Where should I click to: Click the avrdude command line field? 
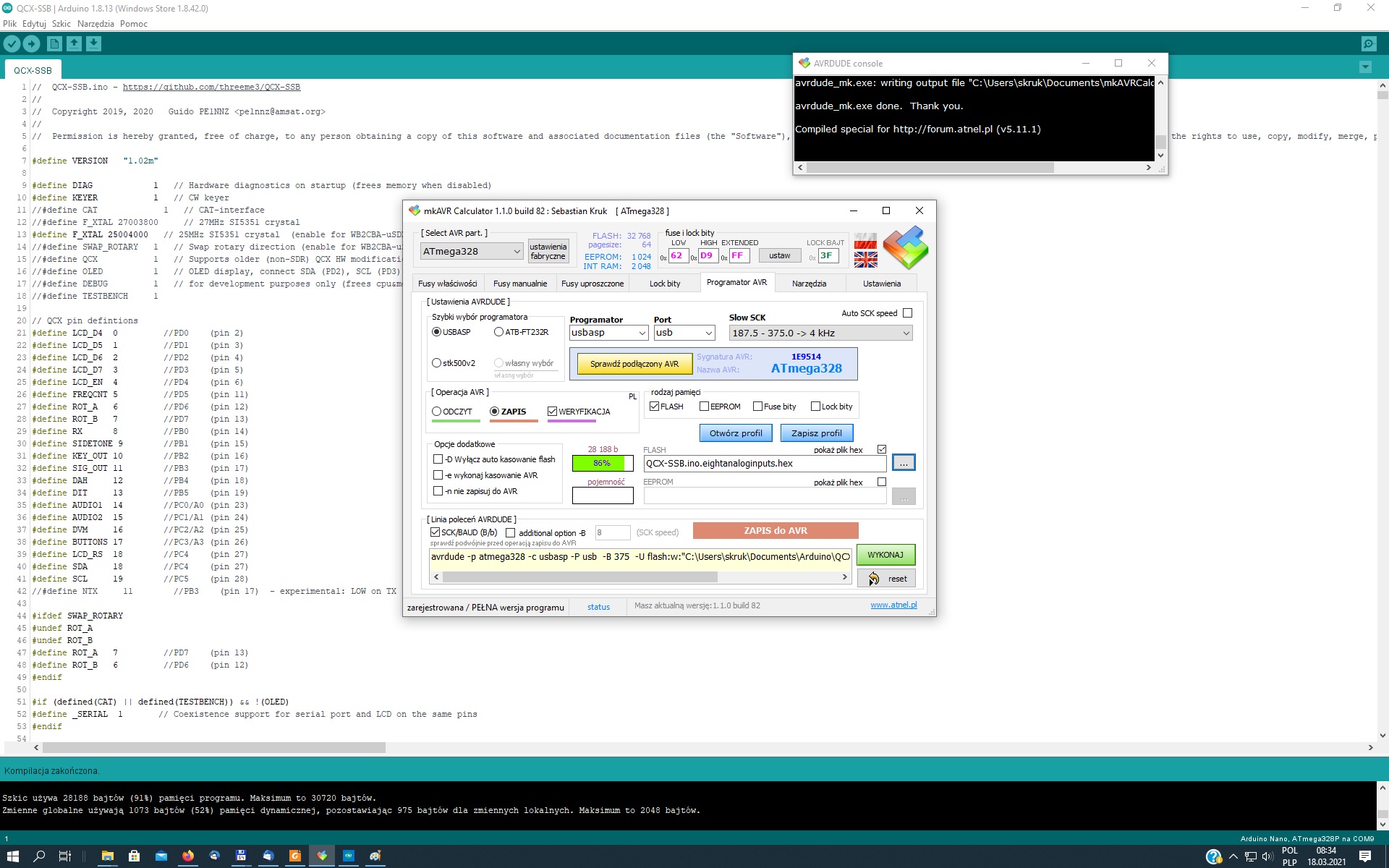640,557
